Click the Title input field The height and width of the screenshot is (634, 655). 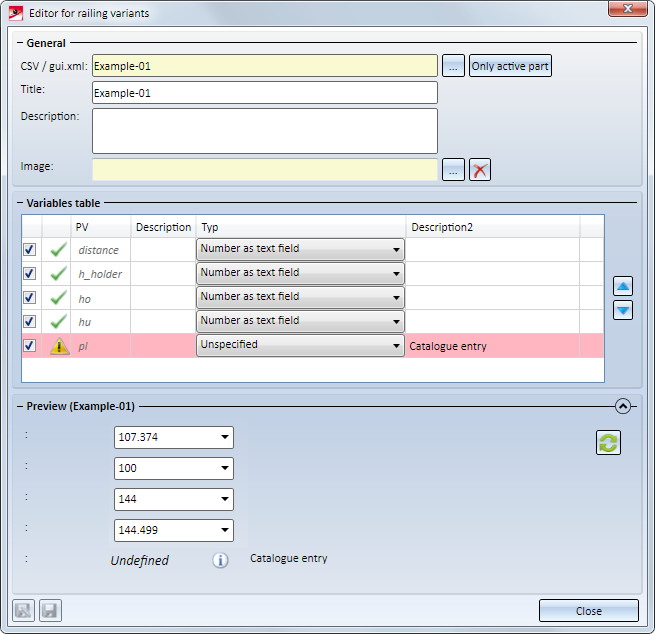265,92
